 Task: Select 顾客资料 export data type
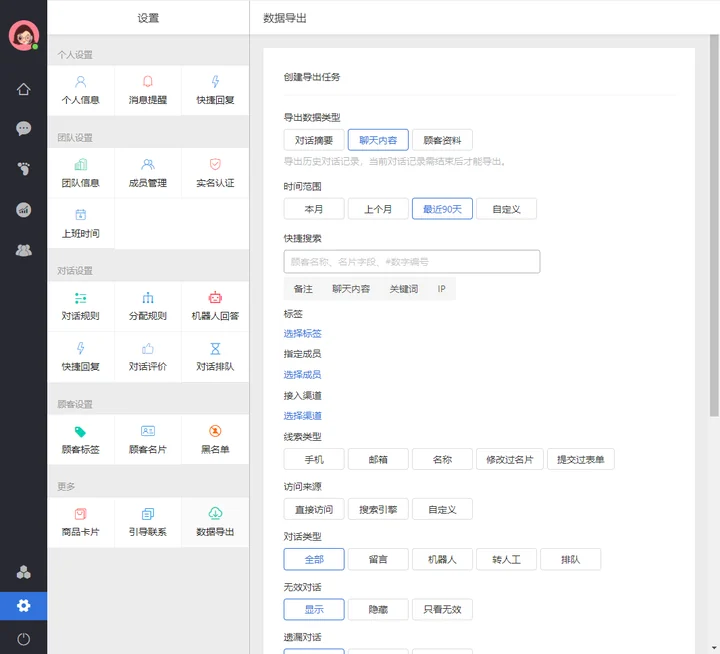point(442,140)
